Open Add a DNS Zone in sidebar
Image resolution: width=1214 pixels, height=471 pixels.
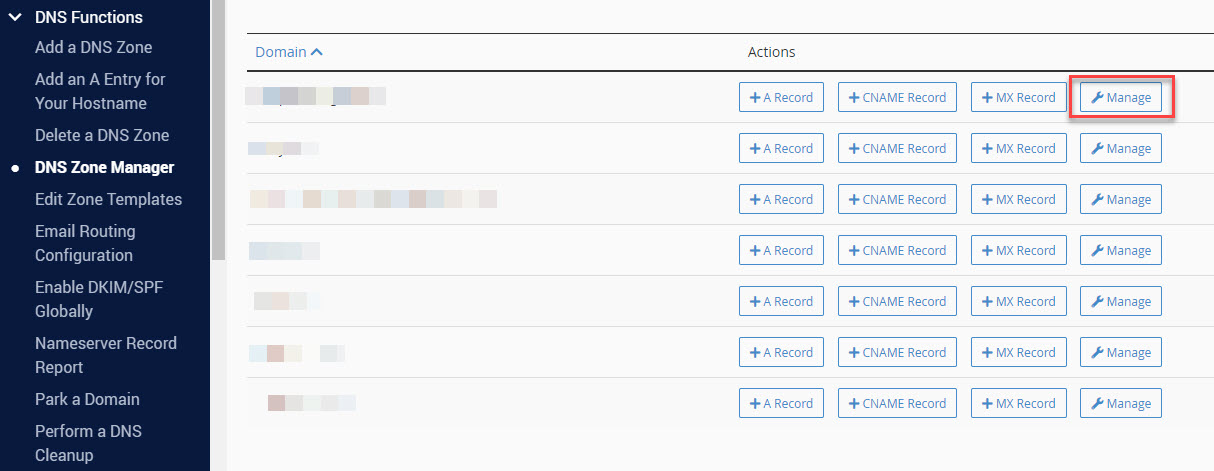click(93, 47)
